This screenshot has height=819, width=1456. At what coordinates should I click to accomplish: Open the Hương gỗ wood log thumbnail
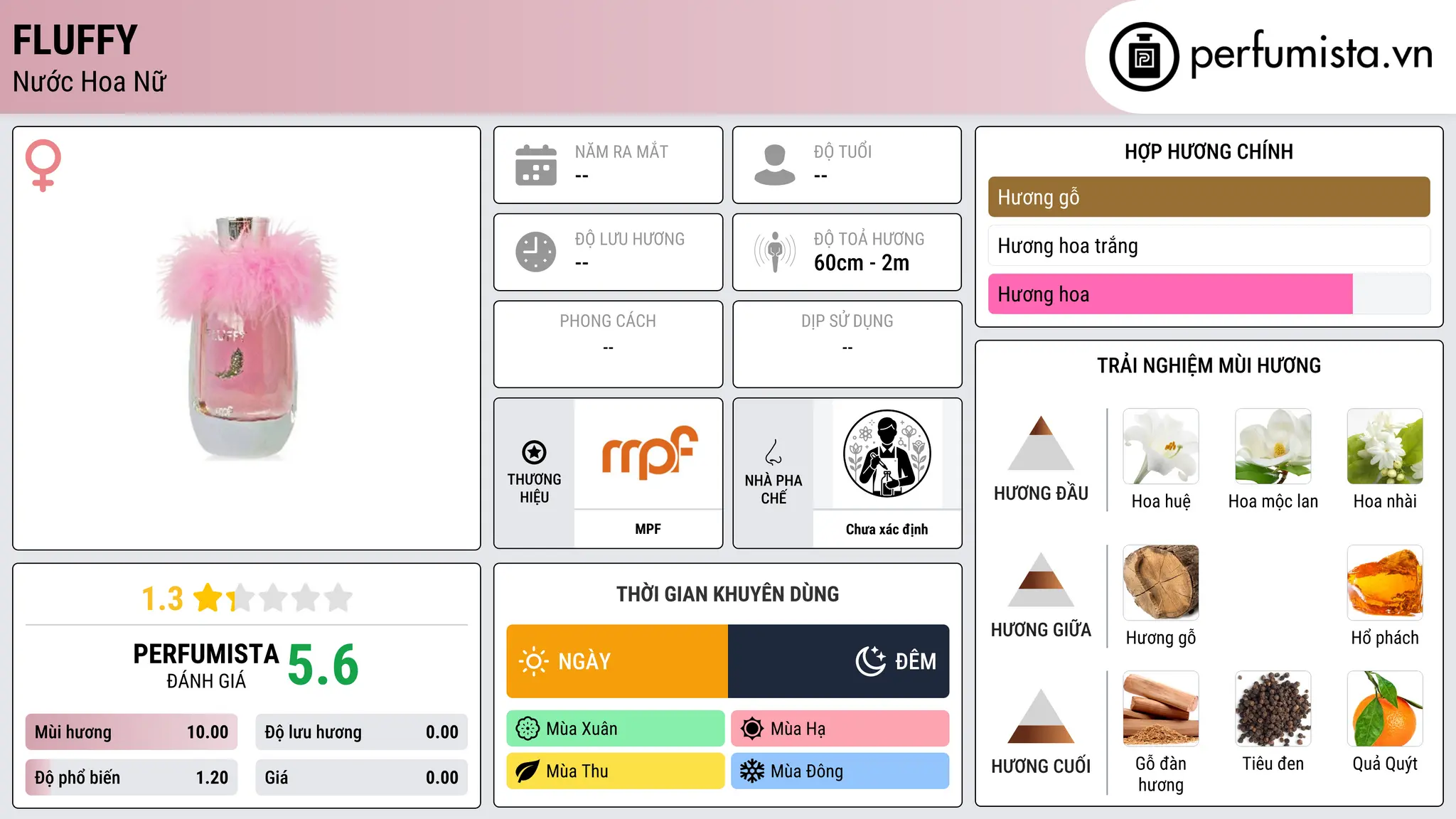pos(1161,583)
